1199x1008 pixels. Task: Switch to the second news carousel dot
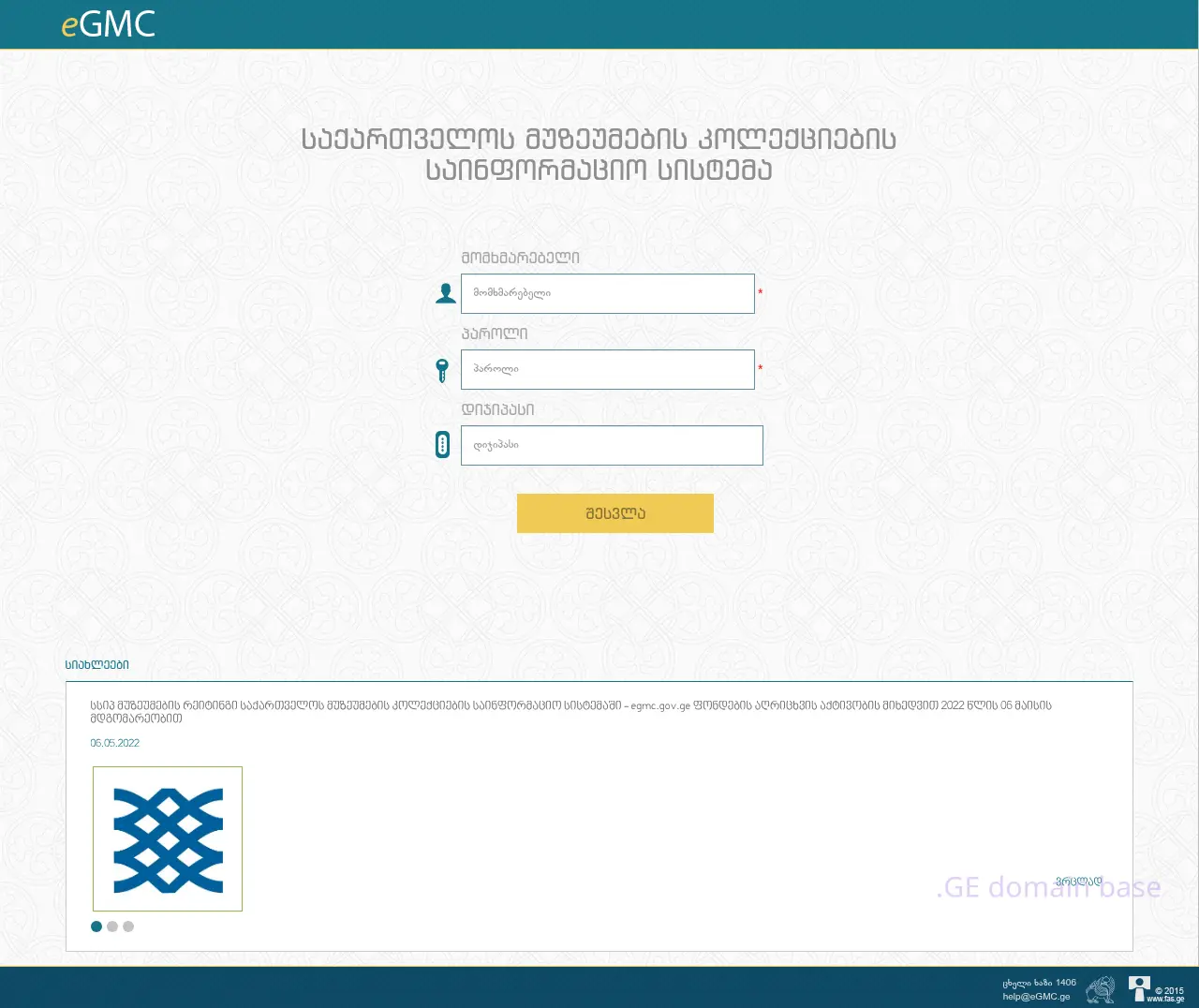pyautogui.click(x=112, y=926)
